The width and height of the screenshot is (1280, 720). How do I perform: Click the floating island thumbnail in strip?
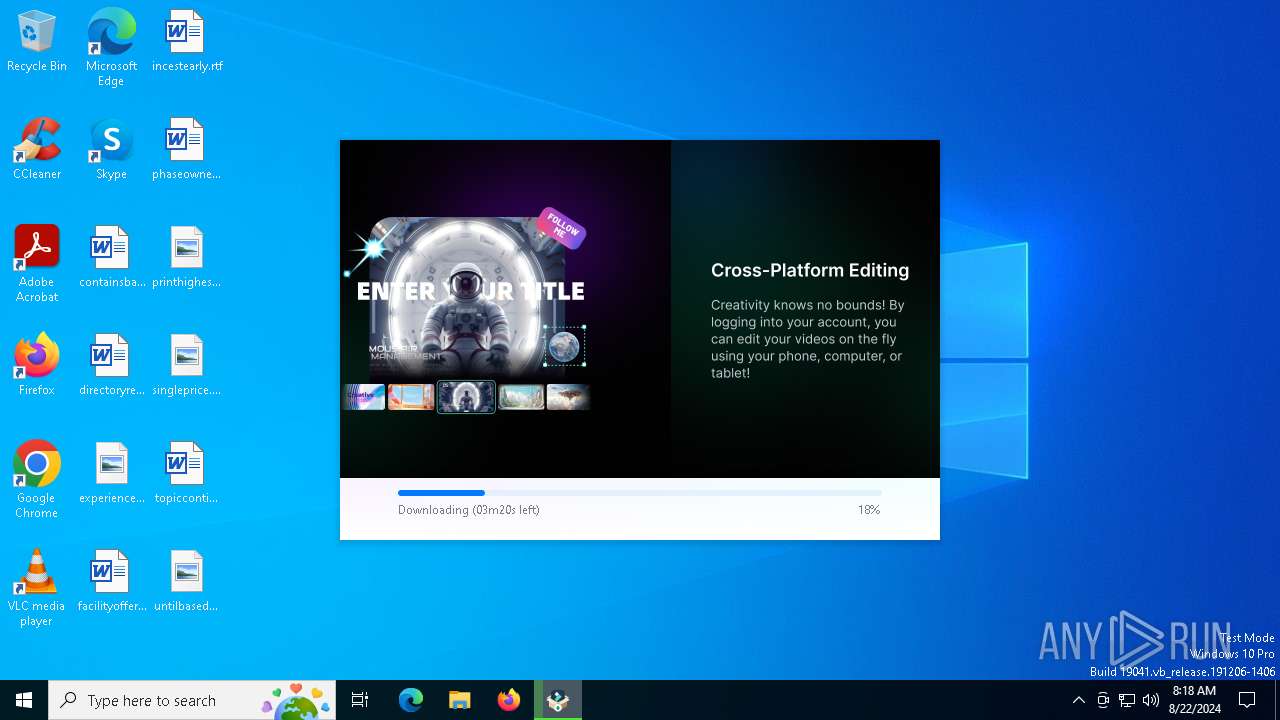pos(568,397)
